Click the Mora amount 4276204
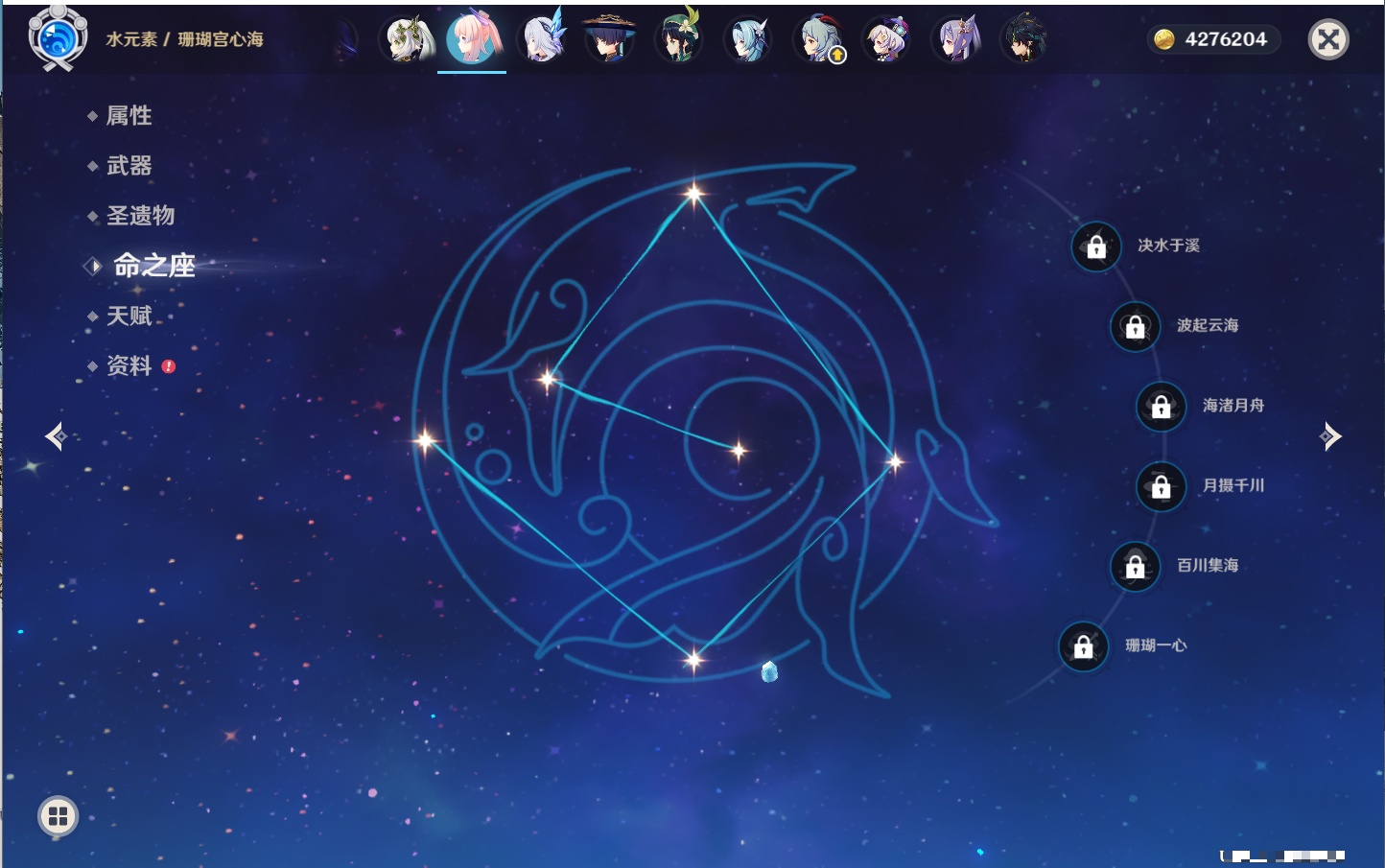 (x=1226, y=39)
